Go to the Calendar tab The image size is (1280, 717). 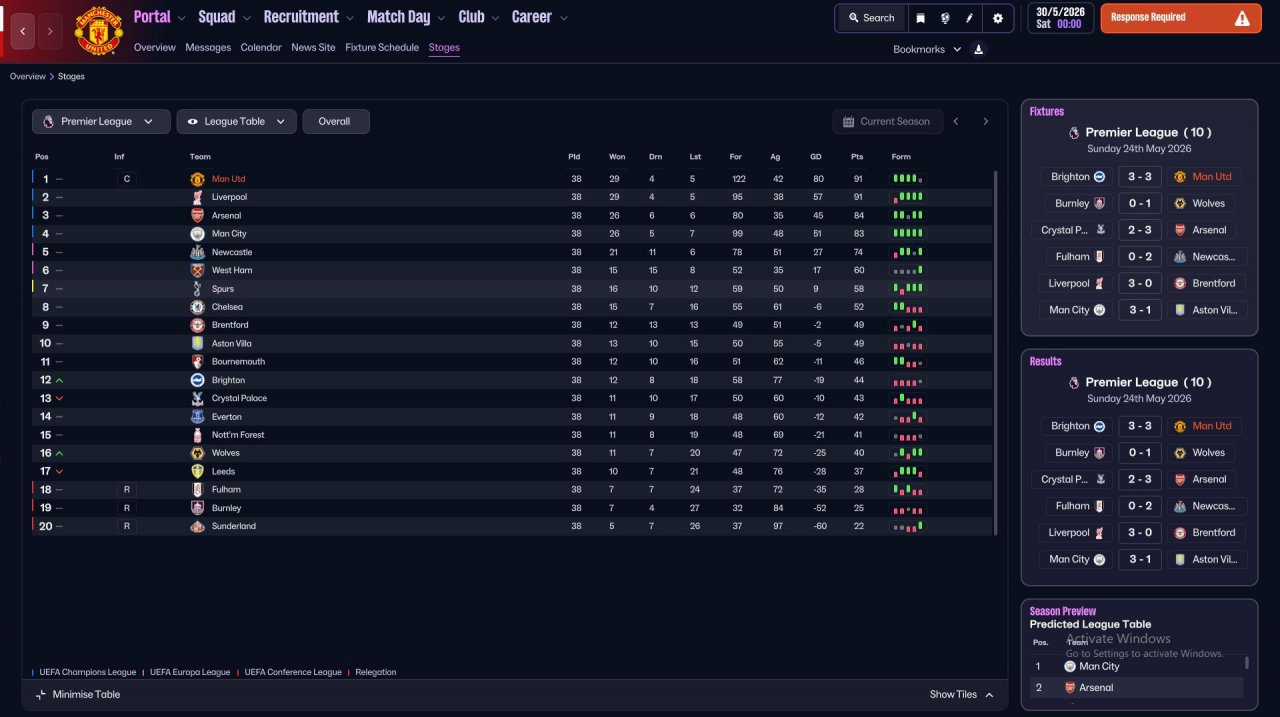261,47
